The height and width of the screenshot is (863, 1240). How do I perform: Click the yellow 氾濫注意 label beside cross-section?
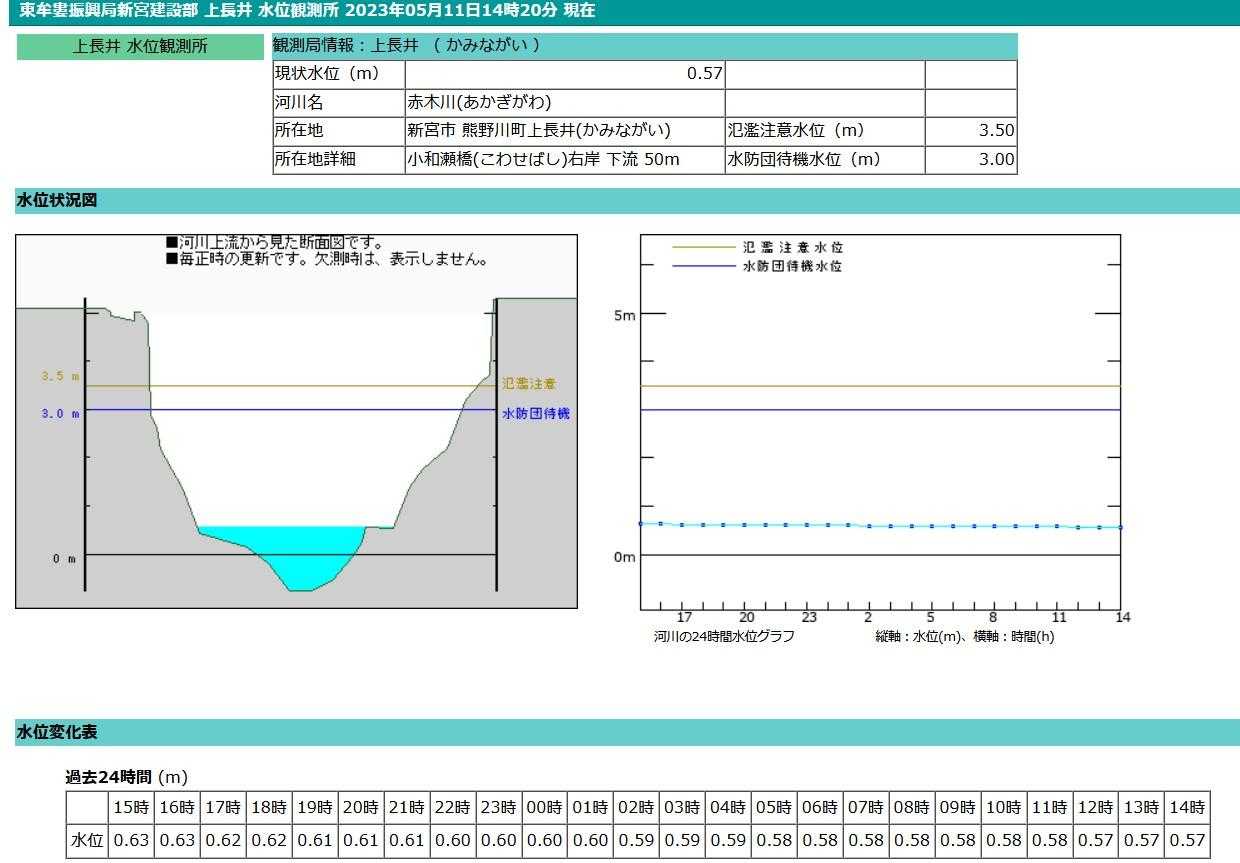[529, 384]
